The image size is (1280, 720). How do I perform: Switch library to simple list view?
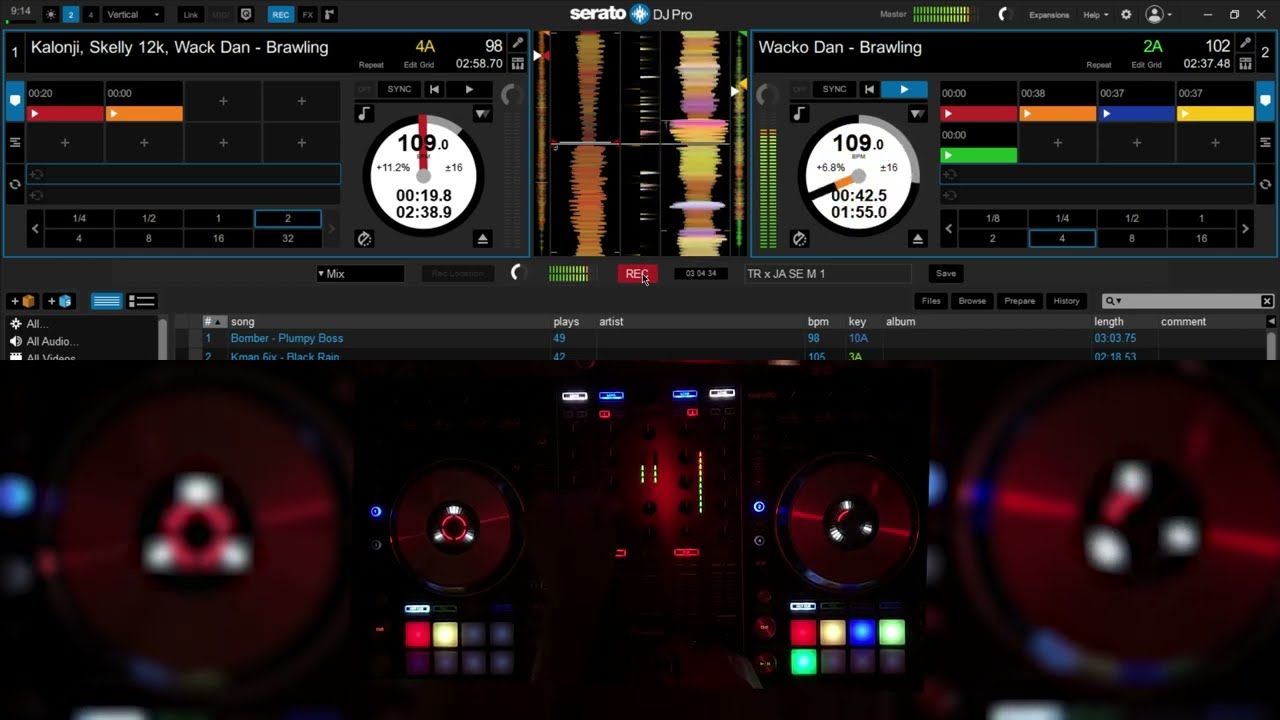coord(106,301)
